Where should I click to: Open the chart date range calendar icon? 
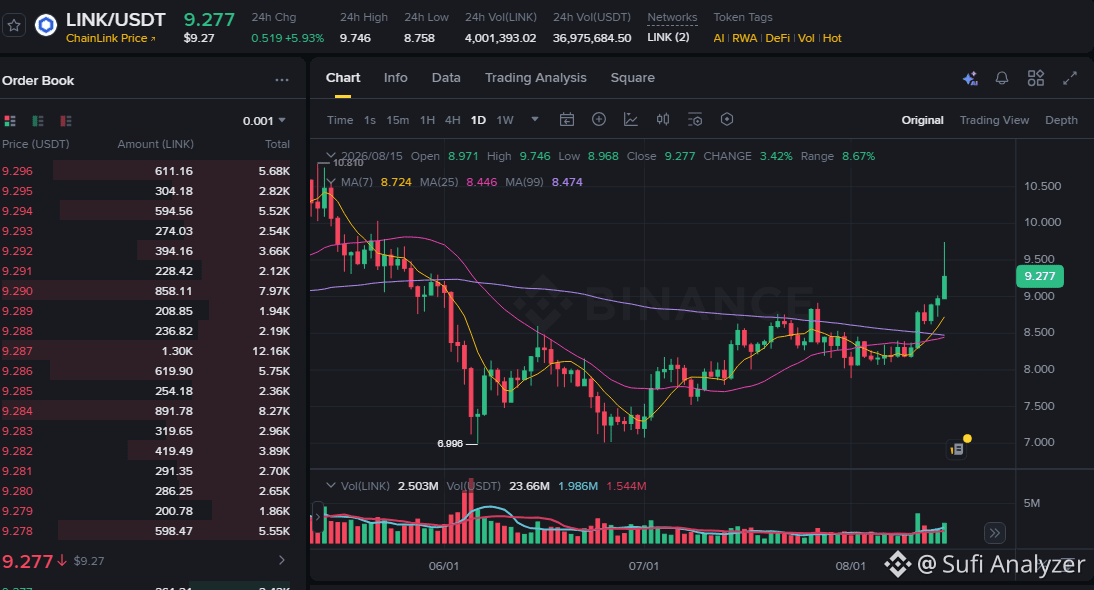pos(567,120)
